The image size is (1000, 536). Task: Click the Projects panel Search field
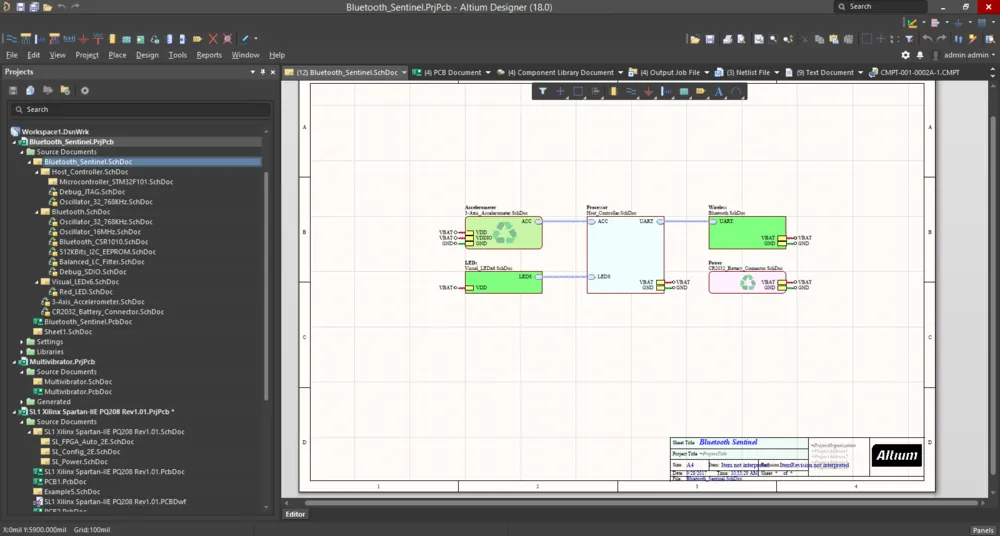point(140,110)
